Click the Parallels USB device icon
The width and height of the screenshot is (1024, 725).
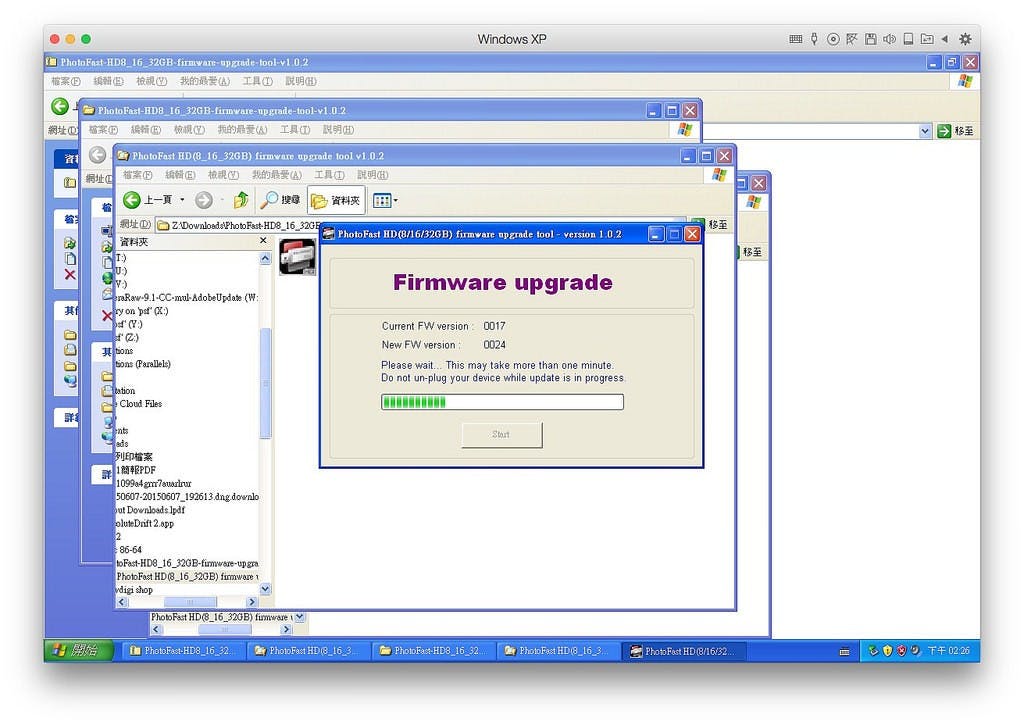[x=814, y=39]
